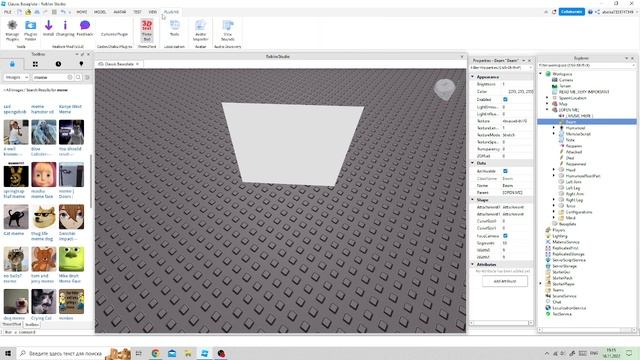Open View Sounds audio discovery
640x360 pixels.
pos(228,30)
